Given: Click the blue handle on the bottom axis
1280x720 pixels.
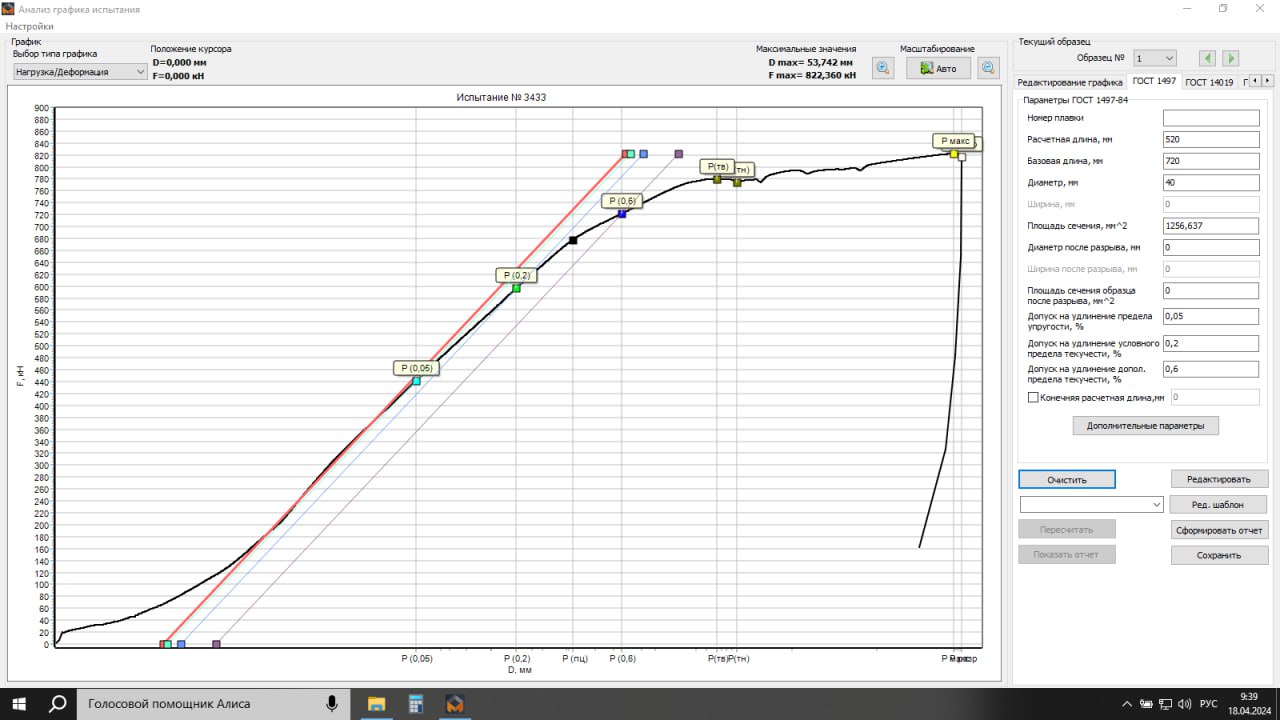Looking at the screenshot, I should [181, 644].
